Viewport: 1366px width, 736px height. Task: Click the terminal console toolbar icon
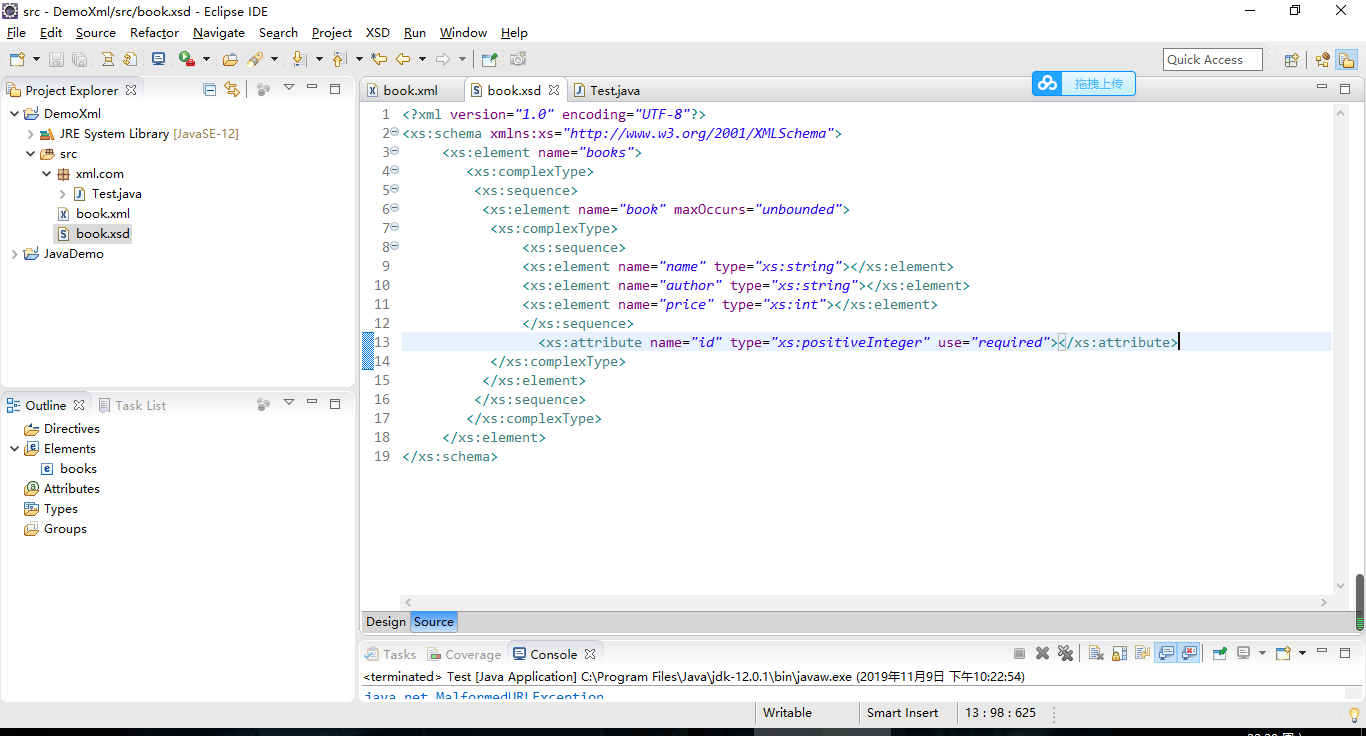click(159, 60)
